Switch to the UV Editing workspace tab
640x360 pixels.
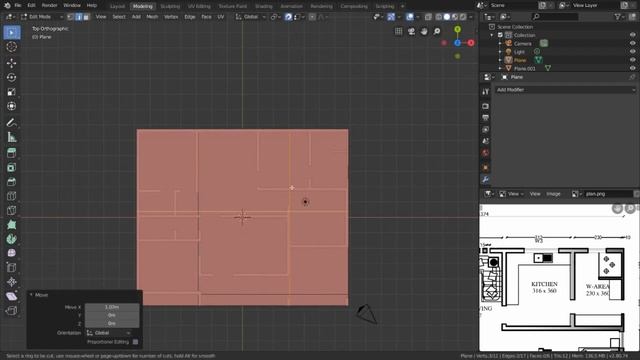click(199, 6)
